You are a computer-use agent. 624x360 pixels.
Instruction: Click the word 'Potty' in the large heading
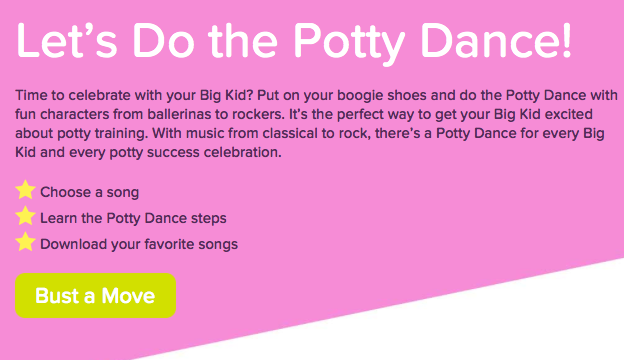tap(349, 43)
